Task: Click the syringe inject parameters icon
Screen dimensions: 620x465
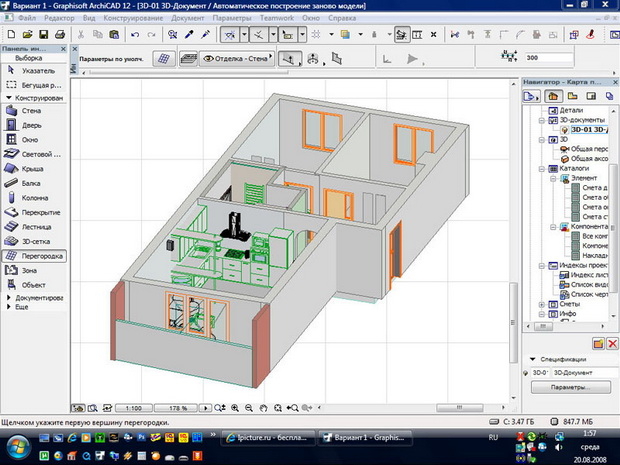Action: tap(206, 35)
